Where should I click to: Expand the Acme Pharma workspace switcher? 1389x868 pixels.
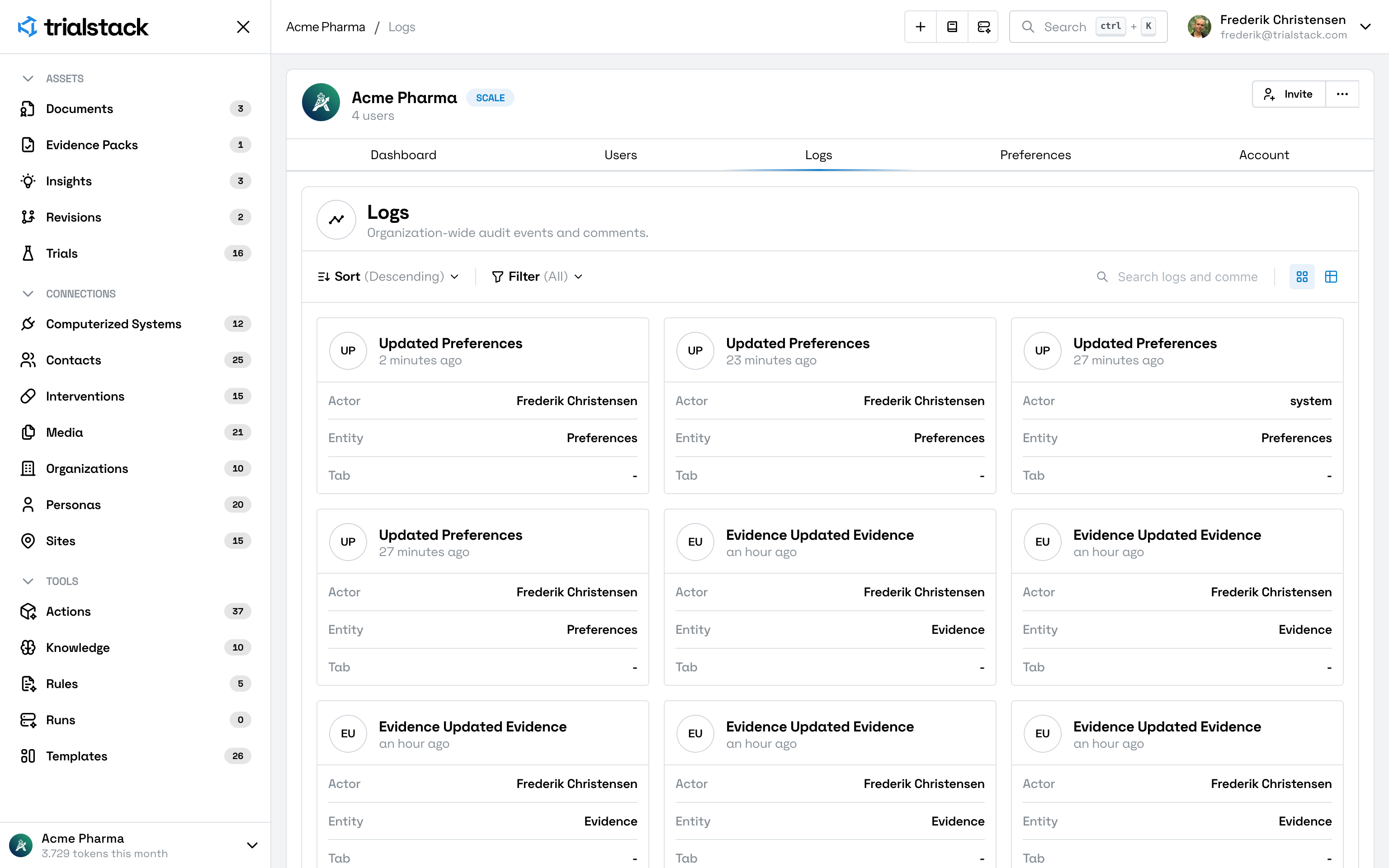tap(136, 845)
